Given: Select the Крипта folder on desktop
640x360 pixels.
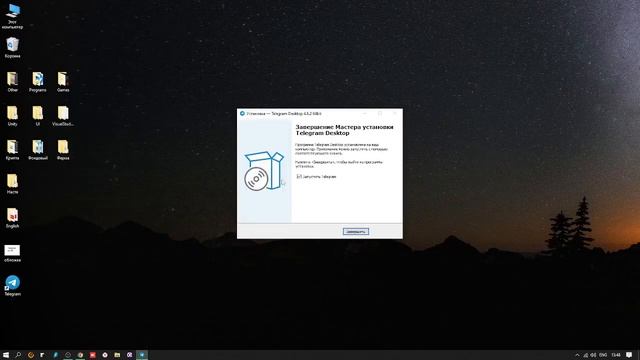Looking at the screenshot, I should pyautogui.click(x=12, y=149).
